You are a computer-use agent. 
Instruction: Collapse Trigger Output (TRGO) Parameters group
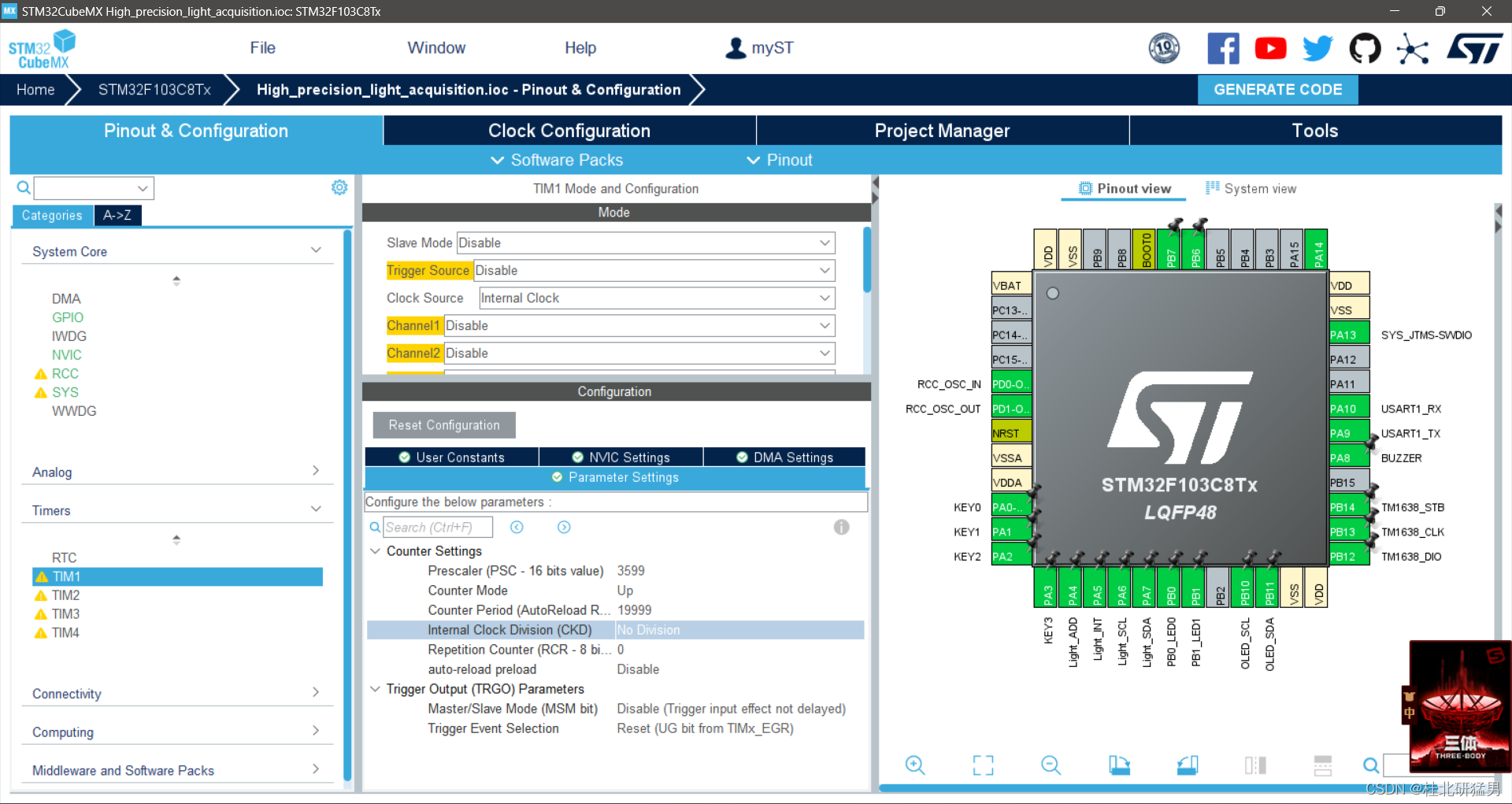click(x=376, y=689)
